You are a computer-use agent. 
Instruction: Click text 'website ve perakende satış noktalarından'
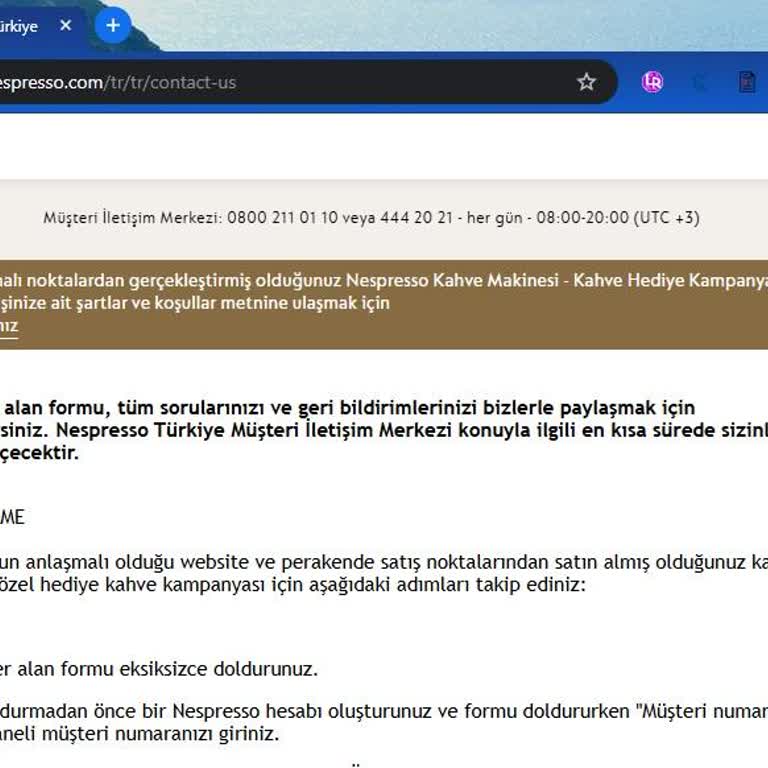coord(364,562)
